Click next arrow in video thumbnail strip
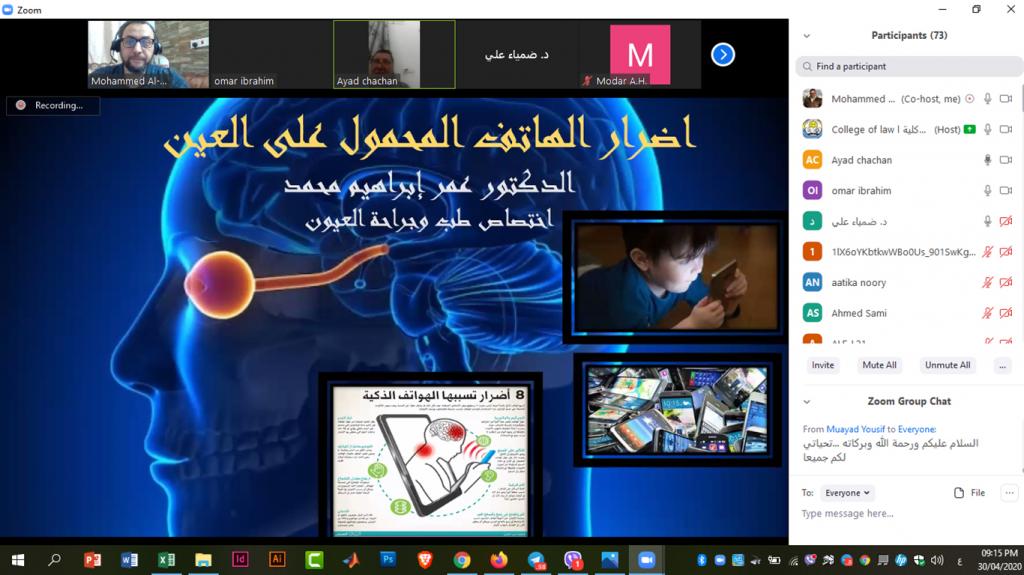This screenshot has width=1024, height=575. coord(723,55)
